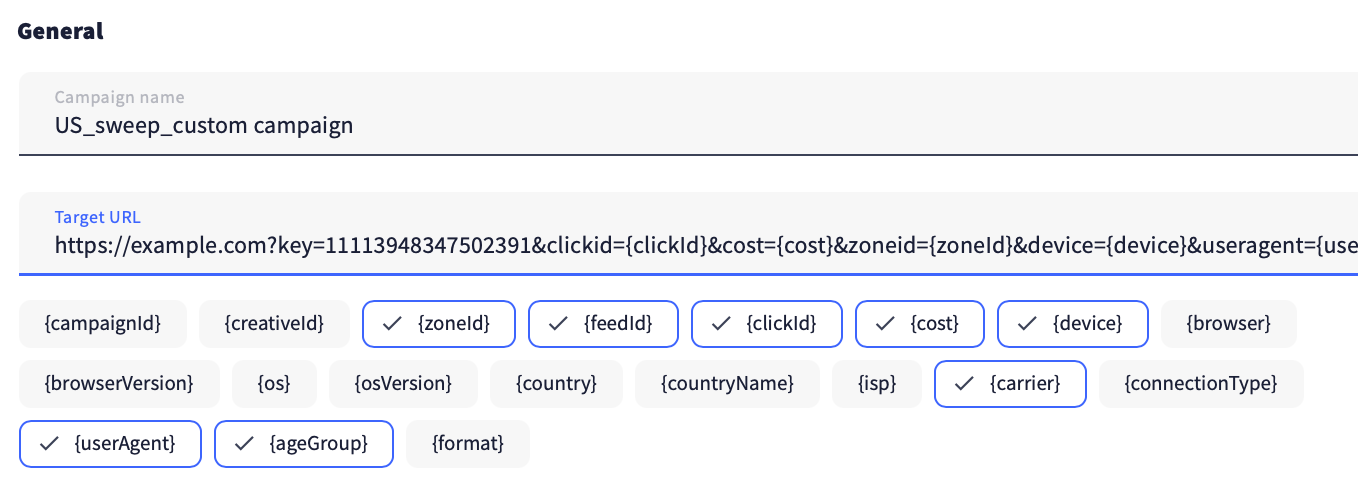Deselect the {feedId} macro chip
The width and height of the screenshot is (1358, 480).
point(603,323)
